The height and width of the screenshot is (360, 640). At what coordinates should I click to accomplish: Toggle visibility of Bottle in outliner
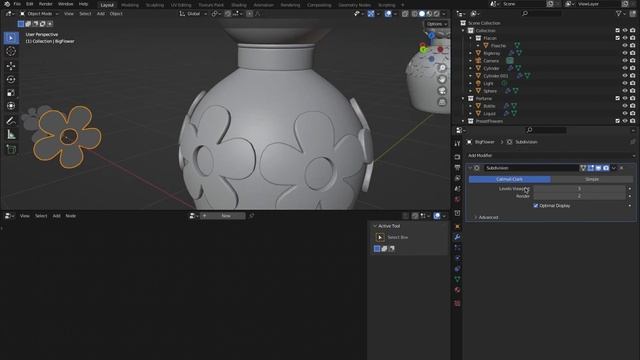tap(624, 106)
